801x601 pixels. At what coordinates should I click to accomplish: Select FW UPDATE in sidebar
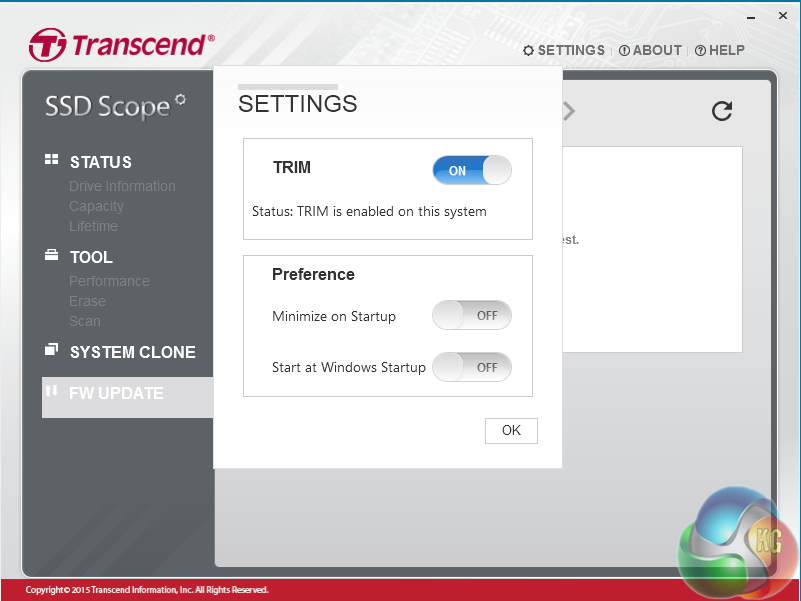coord(127,397)
